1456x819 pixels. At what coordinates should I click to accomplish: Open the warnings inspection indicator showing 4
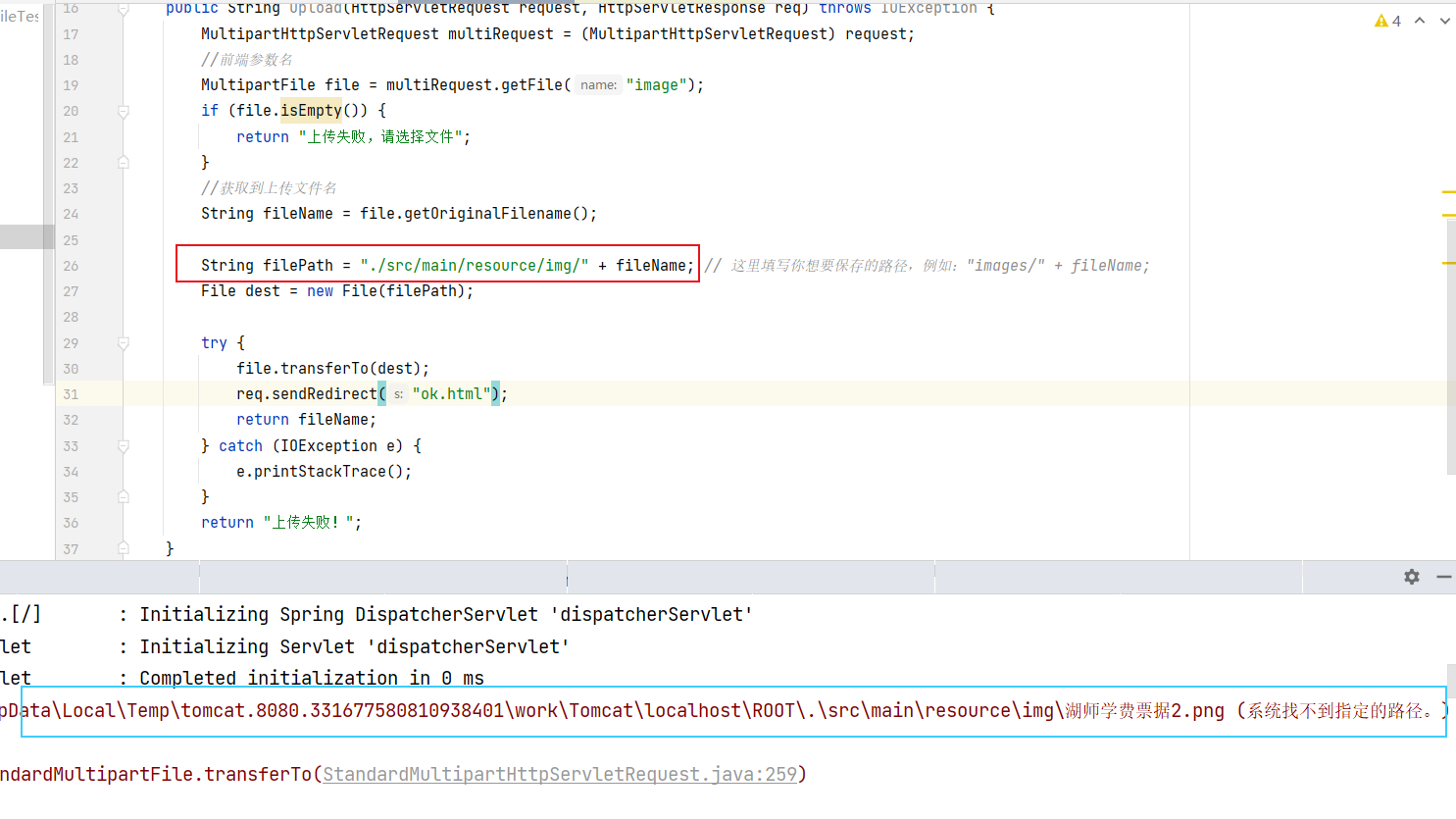[x=1387, y=21]
